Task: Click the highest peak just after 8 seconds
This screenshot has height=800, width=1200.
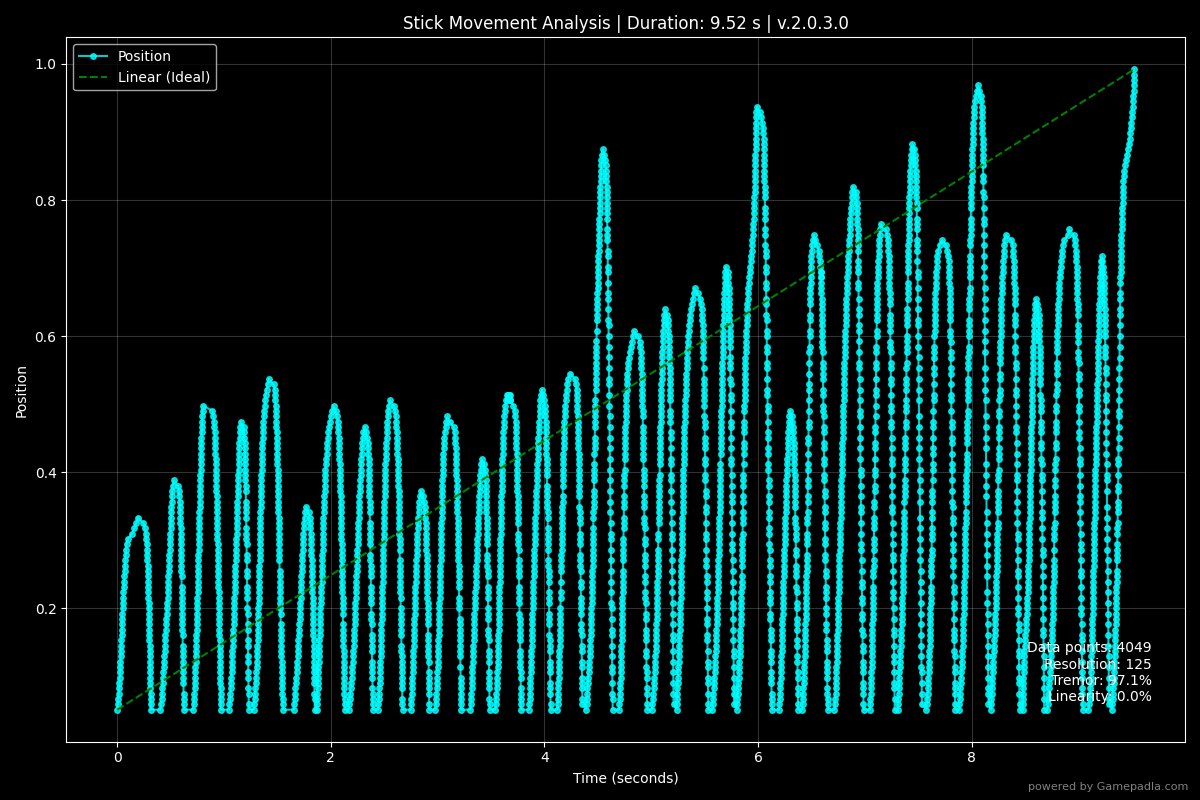Action: (978, 86)
